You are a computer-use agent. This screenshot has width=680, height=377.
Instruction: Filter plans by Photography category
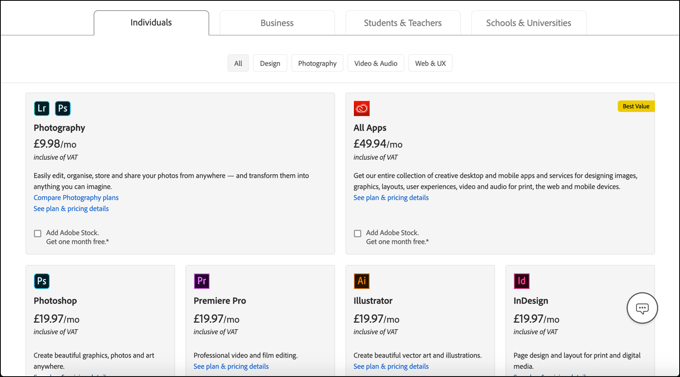tap(317, 63)
